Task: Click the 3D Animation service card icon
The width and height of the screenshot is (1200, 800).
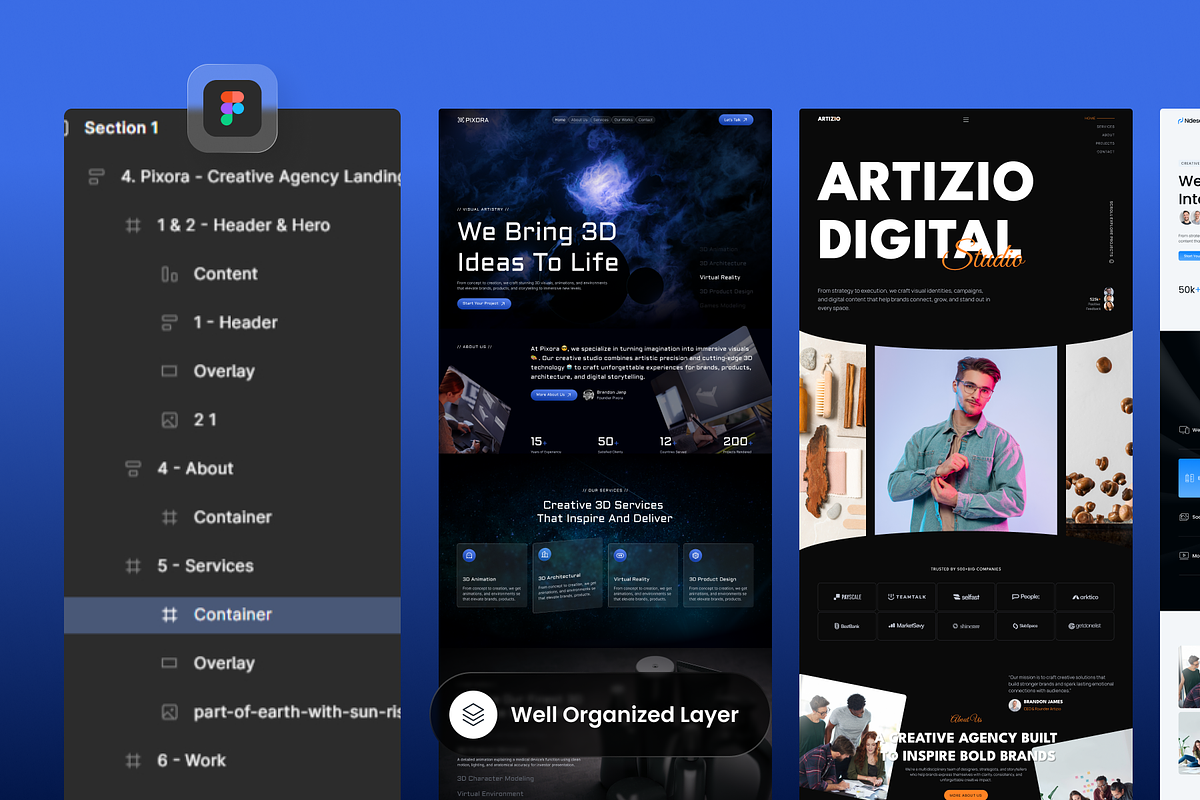Action: 469,555
